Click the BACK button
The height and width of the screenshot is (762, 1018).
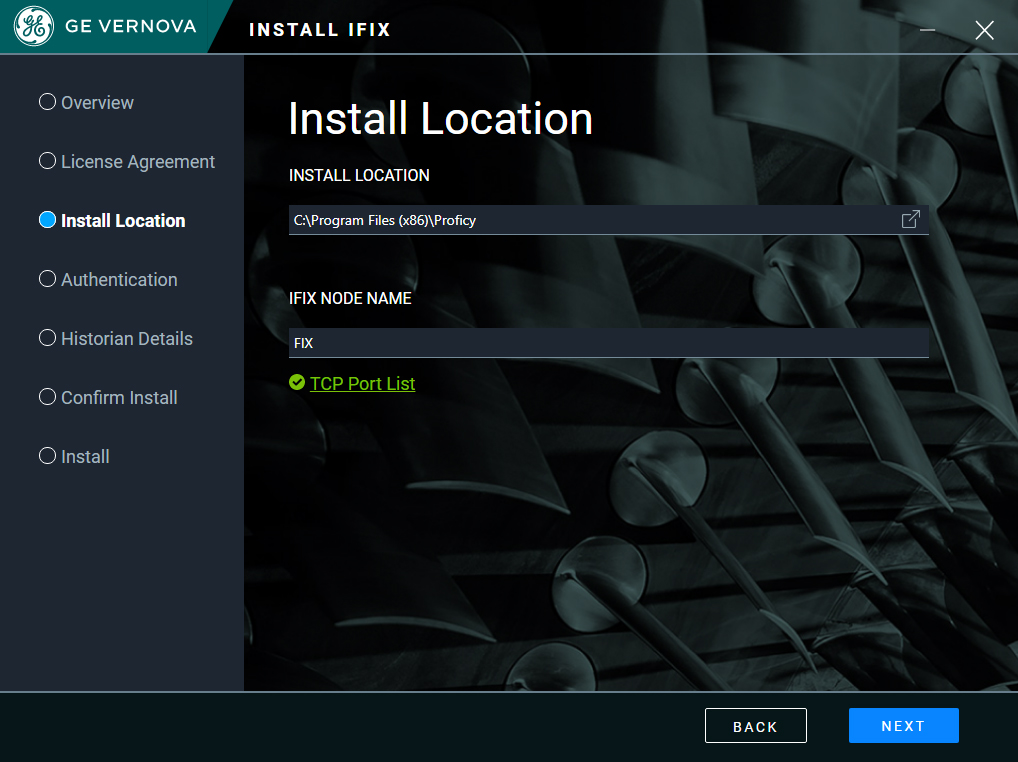pos(756,726)
